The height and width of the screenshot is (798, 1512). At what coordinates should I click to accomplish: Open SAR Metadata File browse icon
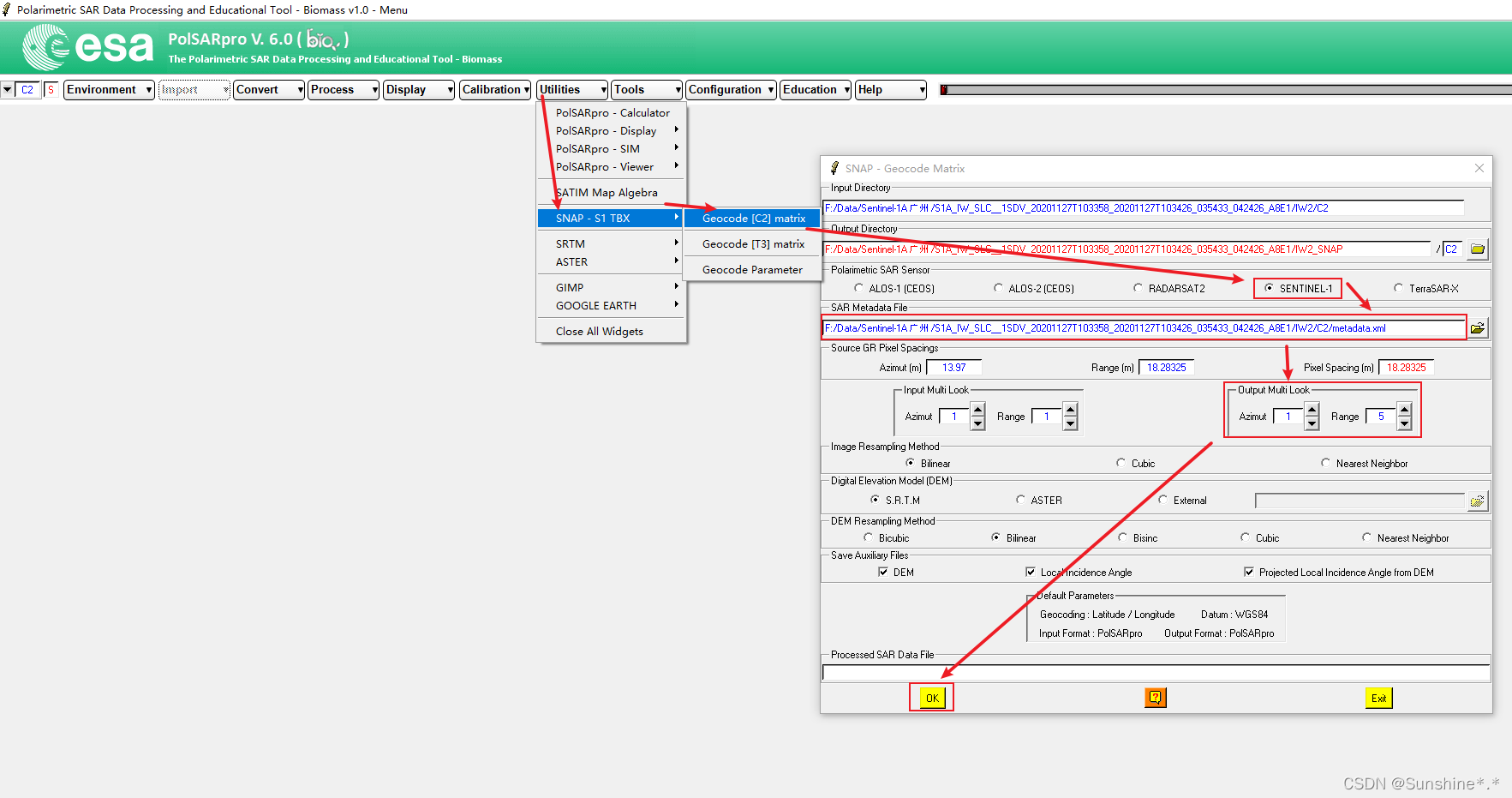pos(1478,328)
